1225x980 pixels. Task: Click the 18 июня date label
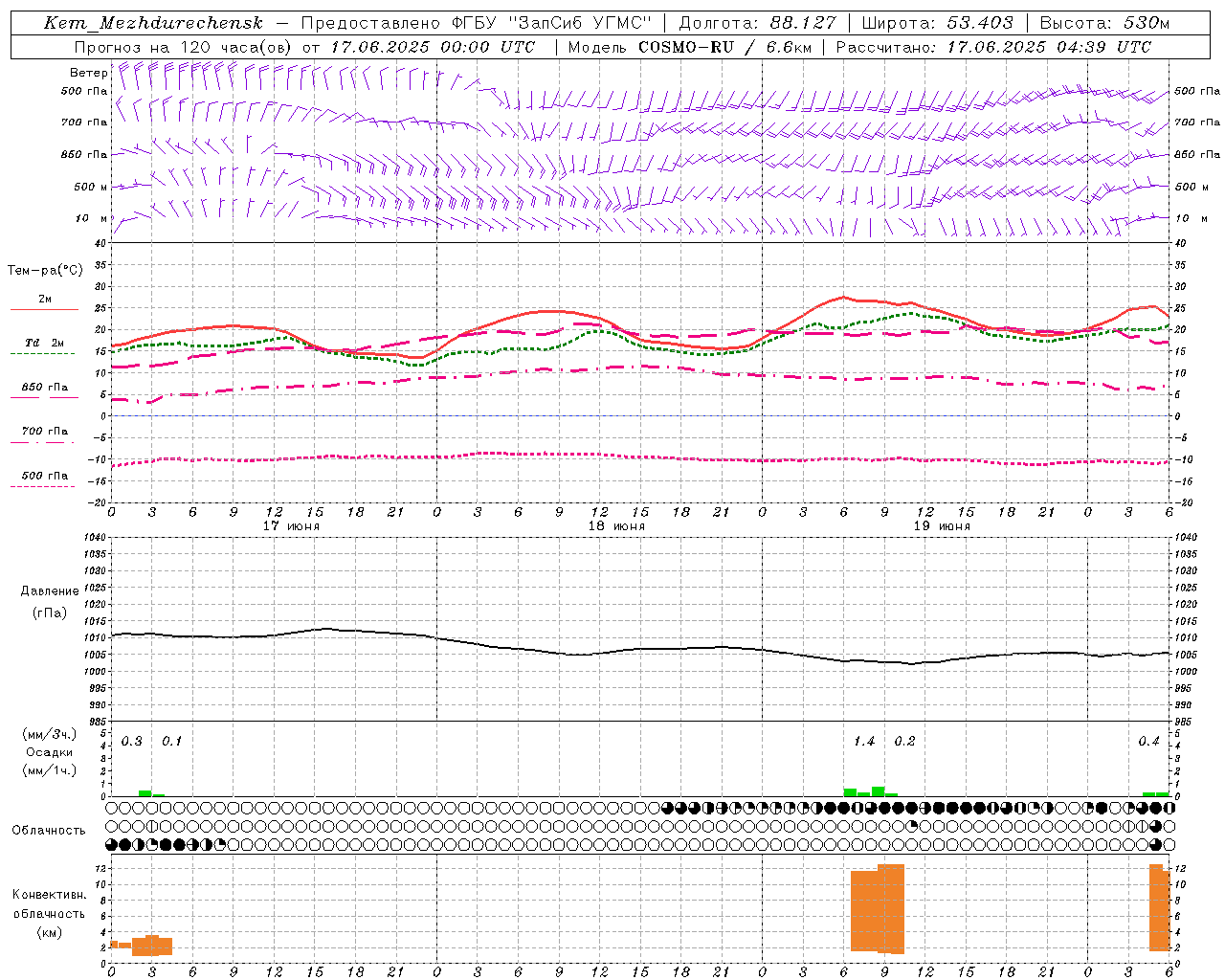tap(616, 526)
